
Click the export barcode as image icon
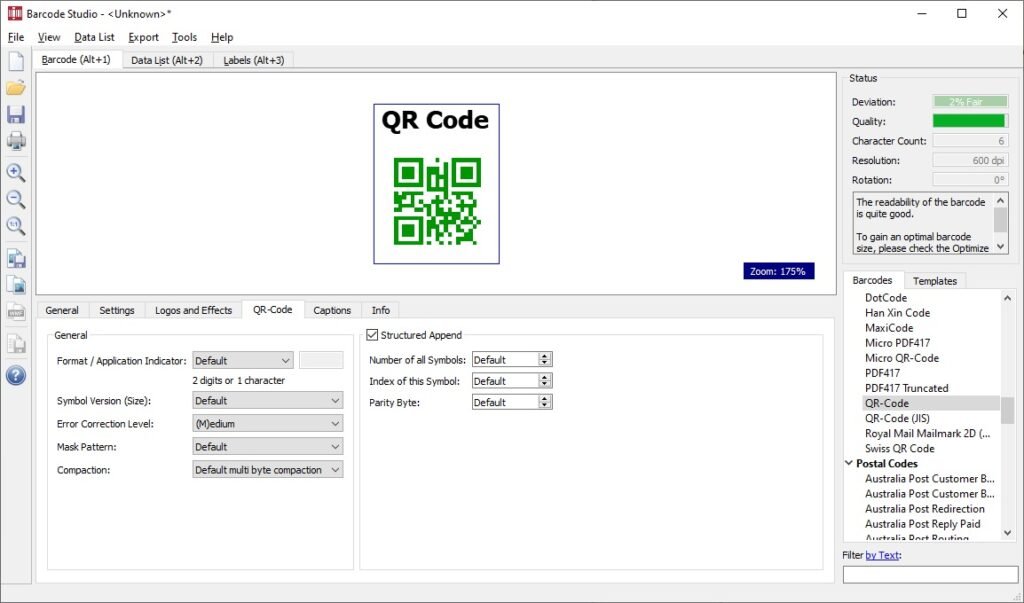coord(16,285)
